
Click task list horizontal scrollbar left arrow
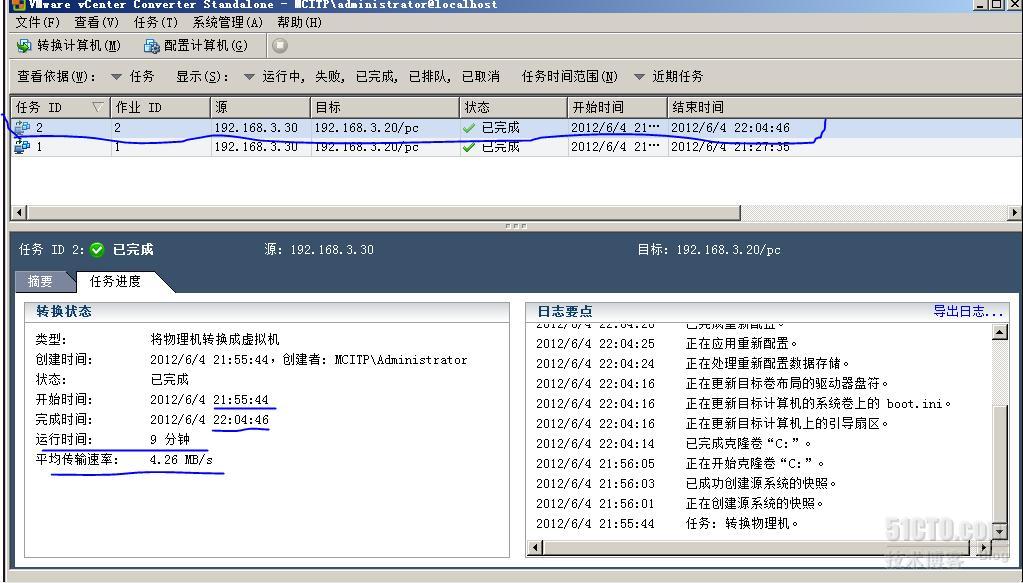(x=19, y=213)
